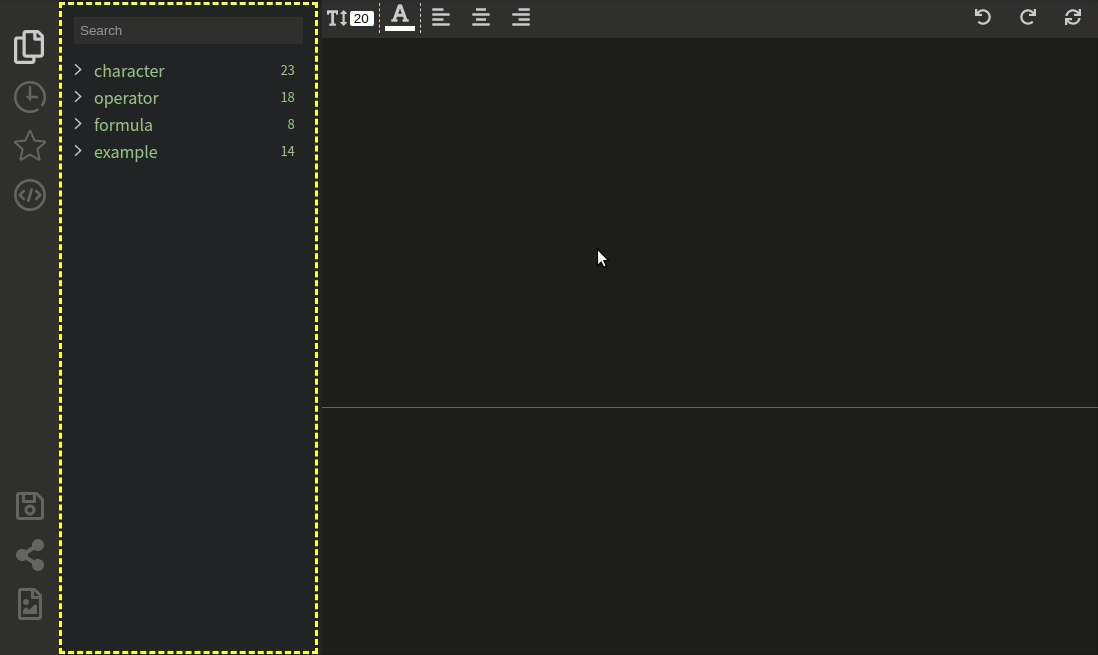Select the example tree item
The width and height of the screenshot is (1098, 655).
pyautogui.click(x=126, y=152)
